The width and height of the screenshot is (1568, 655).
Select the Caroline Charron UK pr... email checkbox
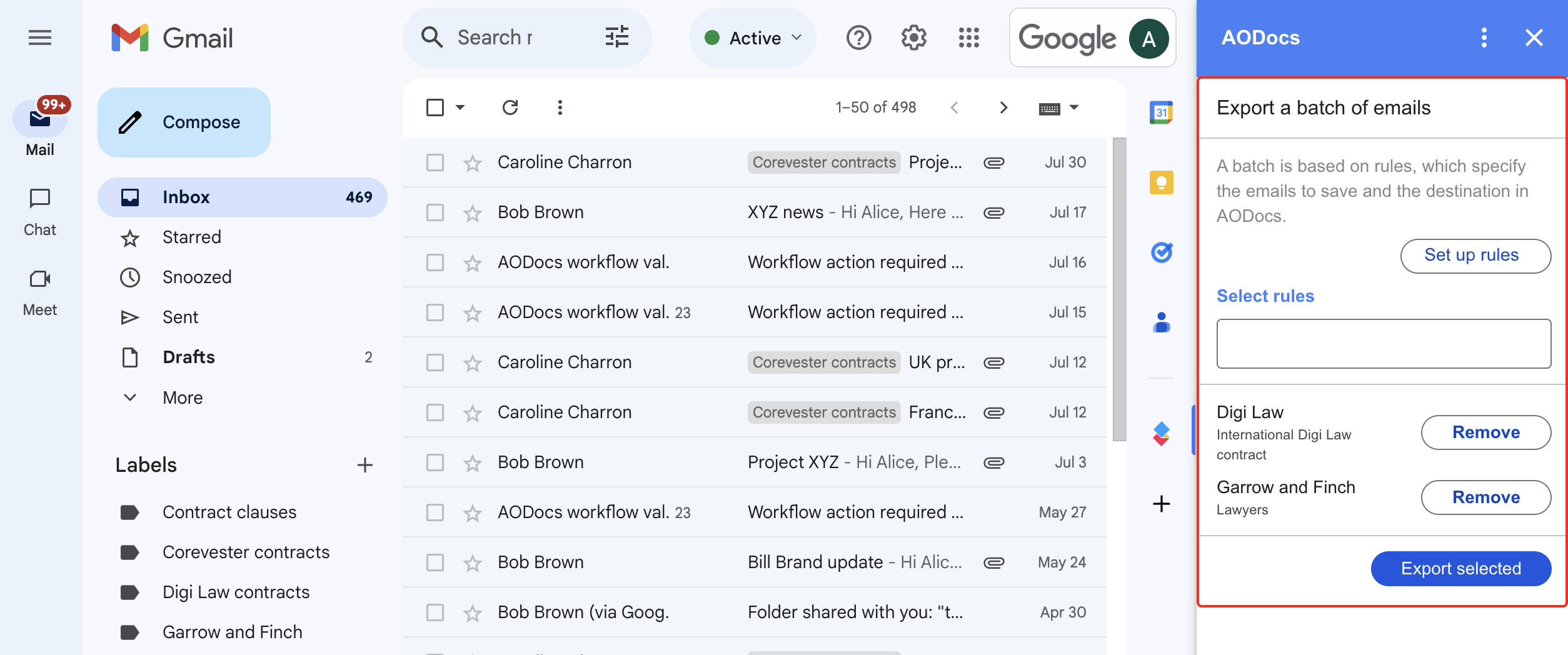(x=435, y=362)
